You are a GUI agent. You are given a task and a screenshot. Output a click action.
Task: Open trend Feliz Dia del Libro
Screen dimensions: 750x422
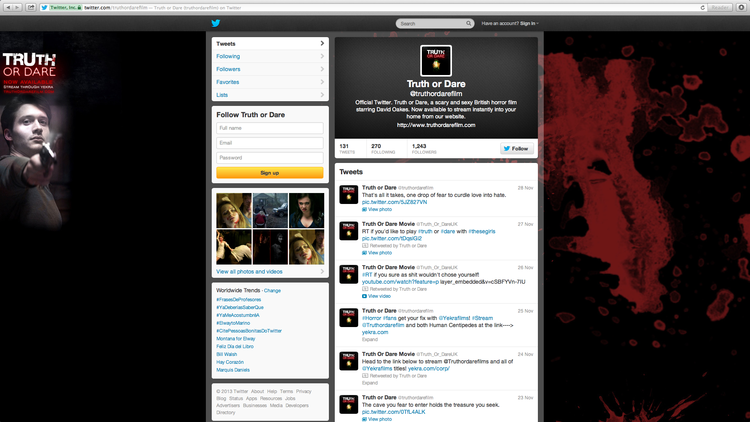235,346
